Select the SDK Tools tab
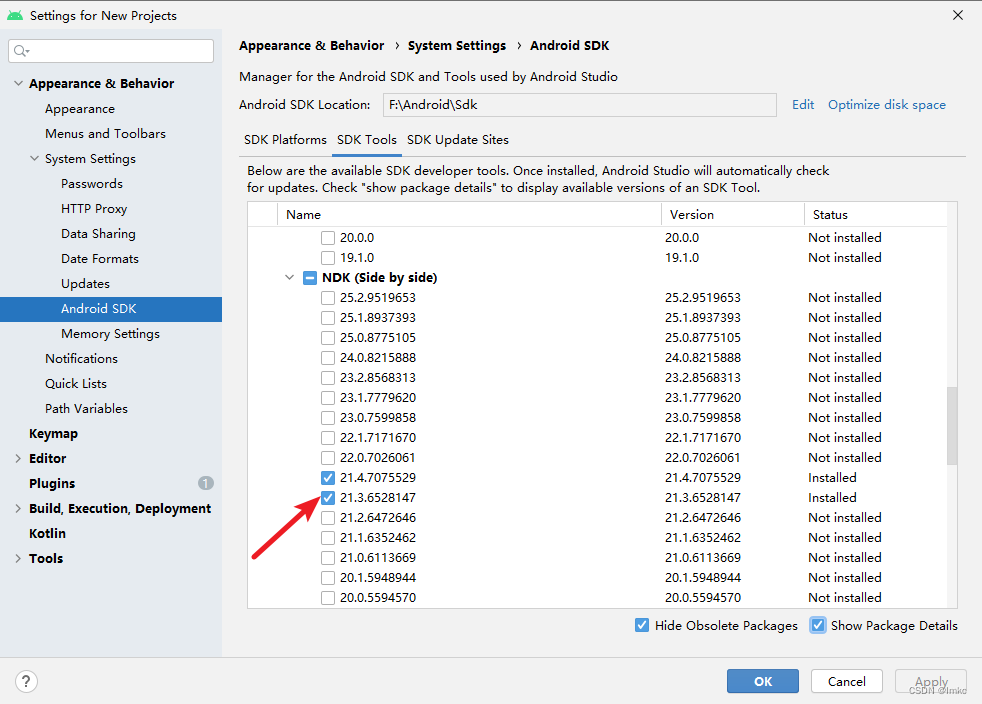982x704 pixels. [366, 140]
